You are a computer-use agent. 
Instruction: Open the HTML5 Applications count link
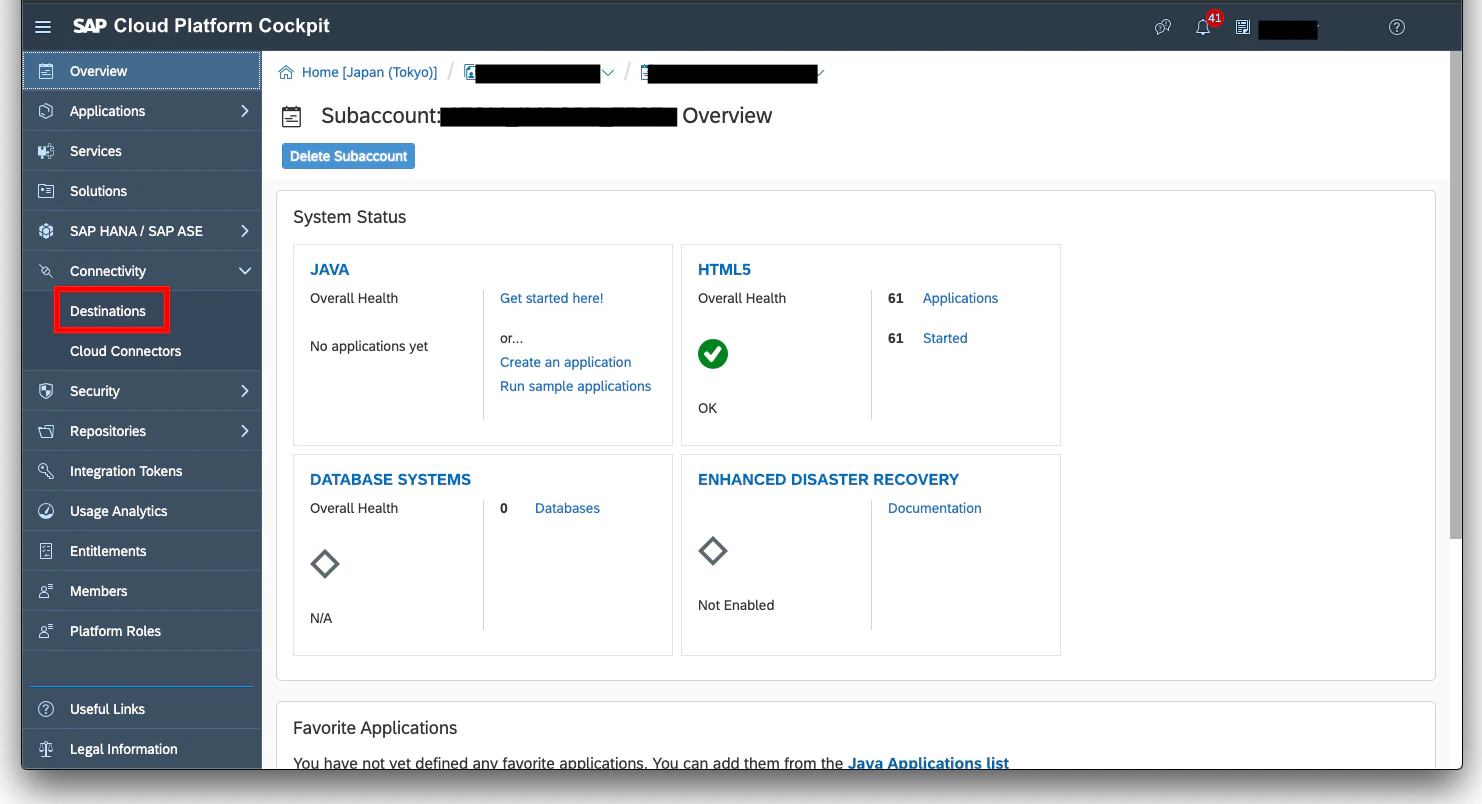pos(960,298)
